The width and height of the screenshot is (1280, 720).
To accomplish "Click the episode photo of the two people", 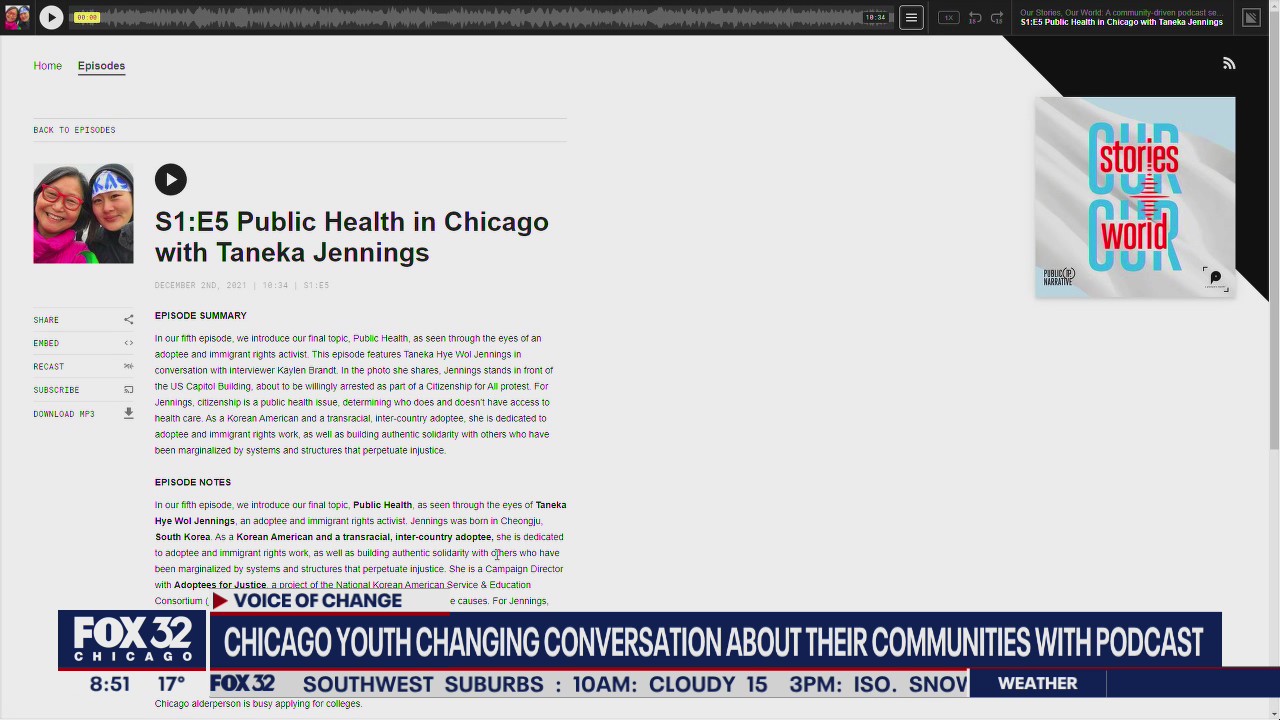I will (x=83, y=213).
